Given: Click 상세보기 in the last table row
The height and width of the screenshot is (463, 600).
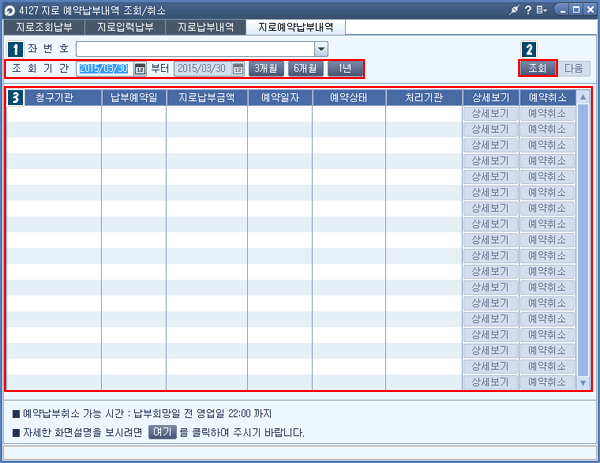Looking at the screenshot, I should point(490,382).
